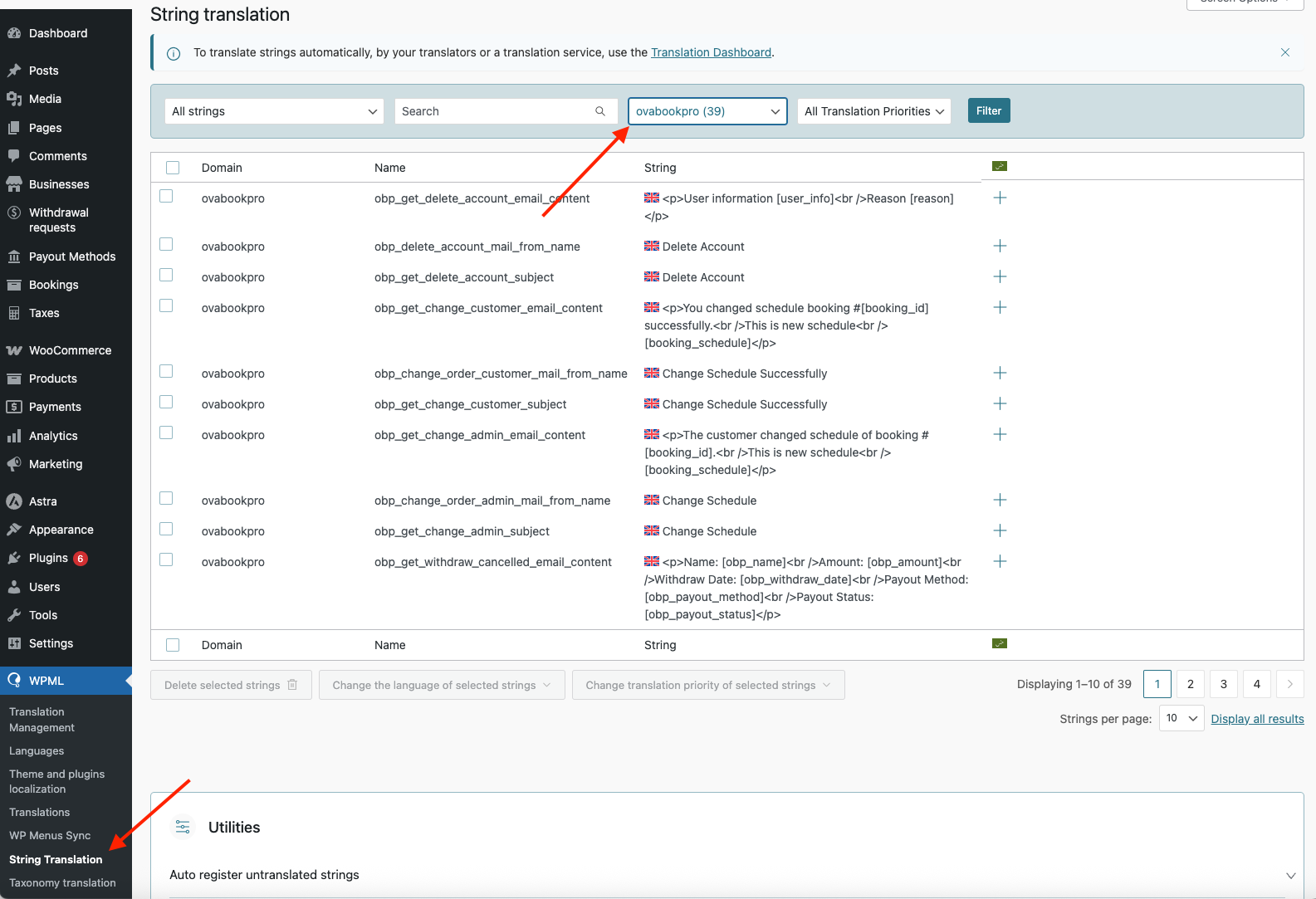Click the Media icon in the sidebar
The height and width of the screenshot is (899, 1316).
click(x=14, y=99)
